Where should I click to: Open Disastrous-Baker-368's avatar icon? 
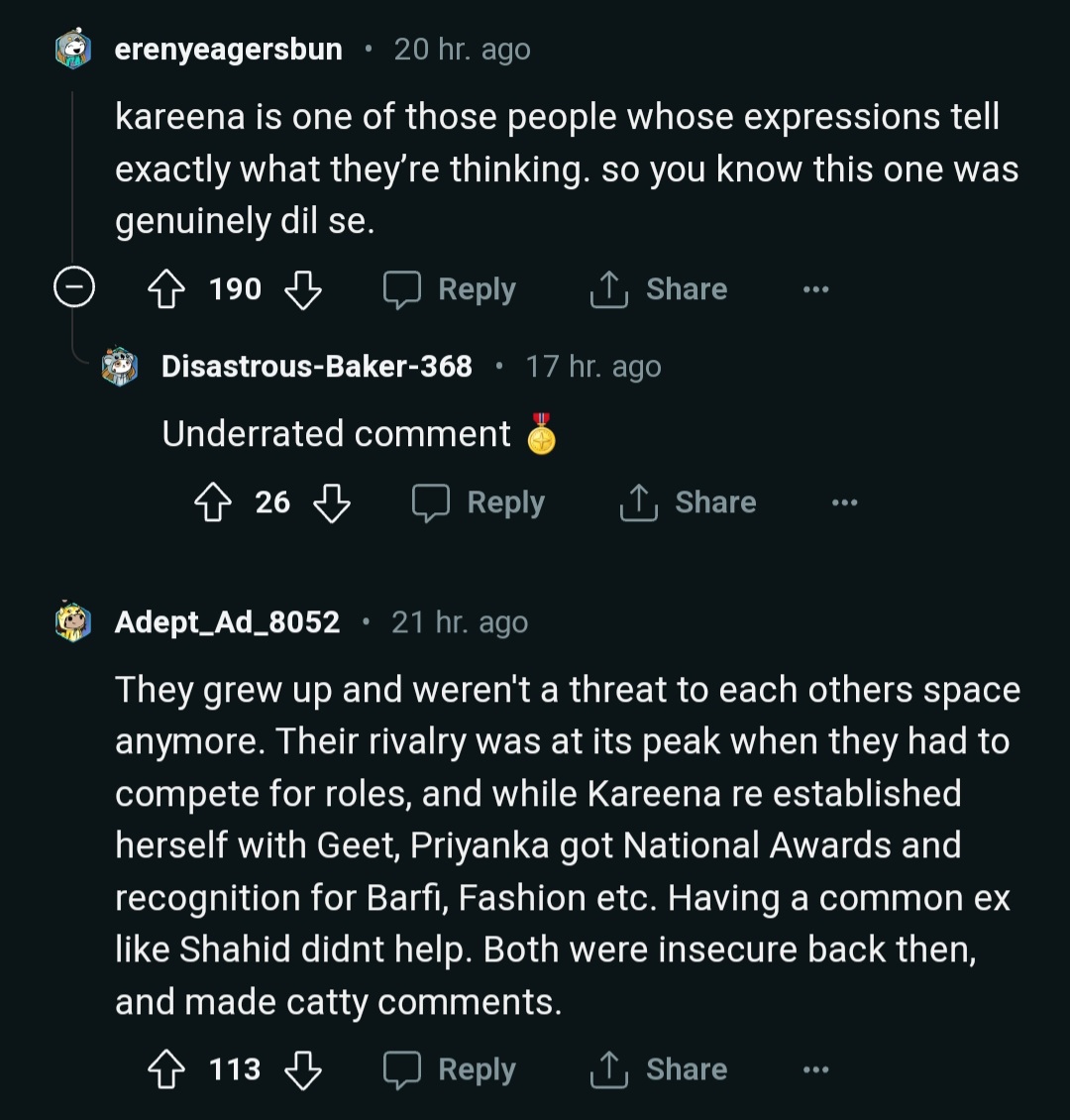(x=120, y=367)
